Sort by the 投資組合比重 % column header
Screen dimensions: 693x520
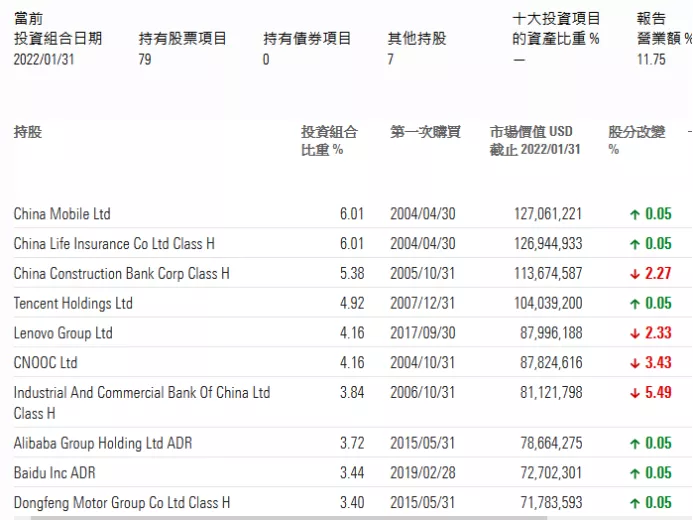click(x=329, y=140)
